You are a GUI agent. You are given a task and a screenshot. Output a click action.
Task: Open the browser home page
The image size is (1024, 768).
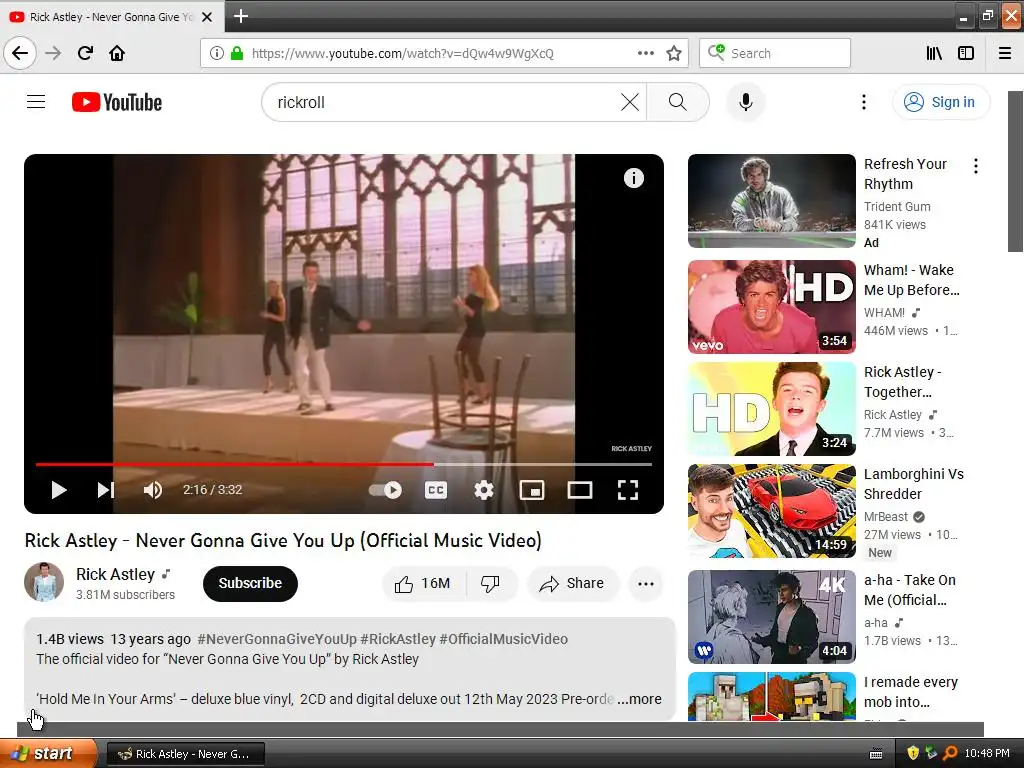[x=117, y=53]
